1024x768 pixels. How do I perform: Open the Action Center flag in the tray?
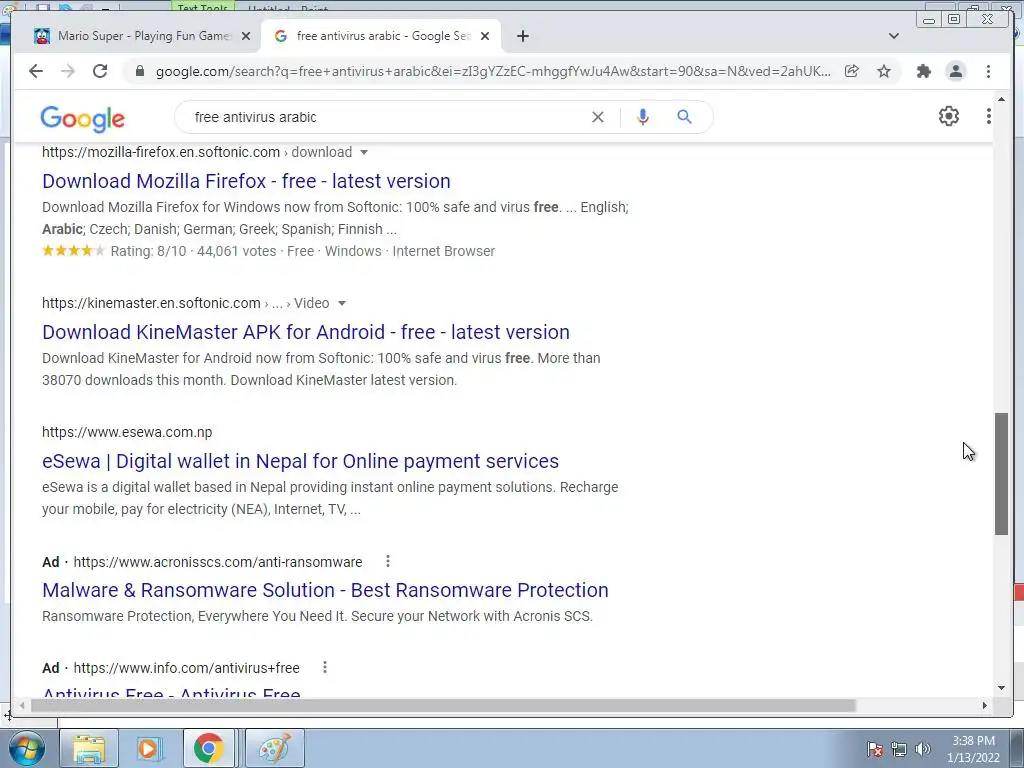coord(875,749)
